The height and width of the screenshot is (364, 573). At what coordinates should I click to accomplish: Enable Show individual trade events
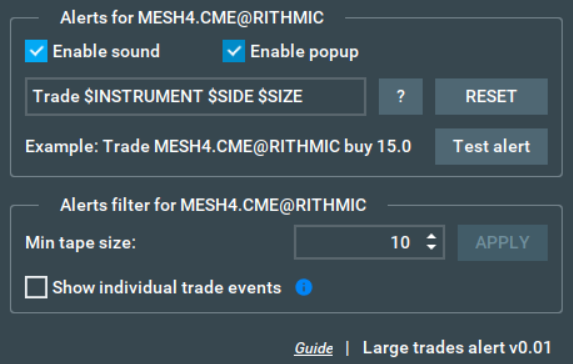tap(36, 287)
